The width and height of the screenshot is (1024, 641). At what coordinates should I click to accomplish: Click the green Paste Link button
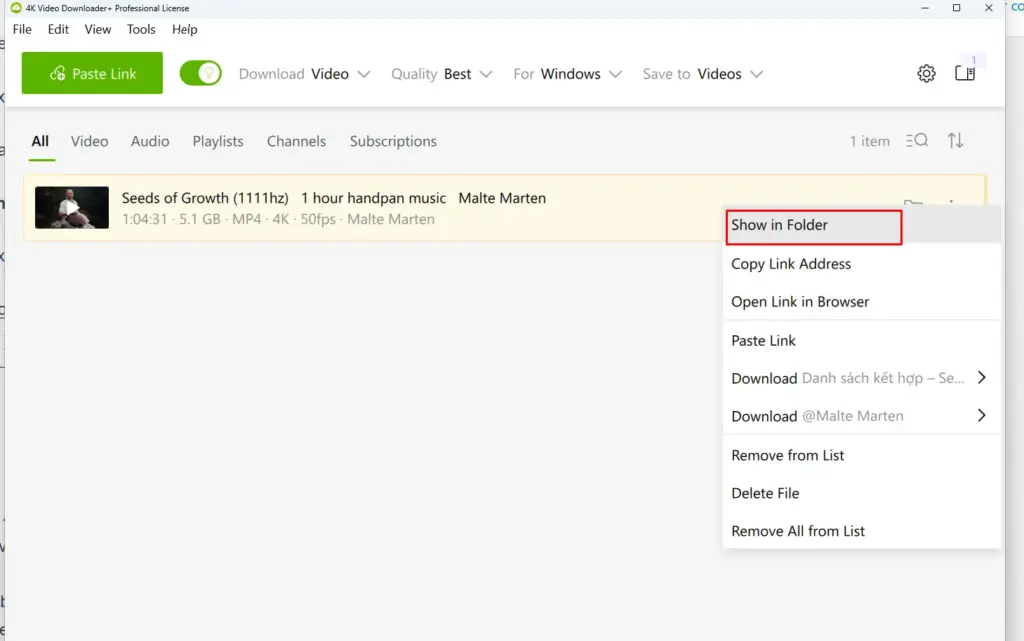(92, 73)
